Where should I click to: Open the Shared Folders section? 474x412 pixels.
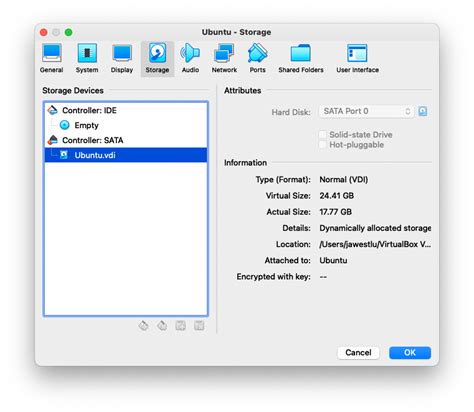click(x=301, y=59)
